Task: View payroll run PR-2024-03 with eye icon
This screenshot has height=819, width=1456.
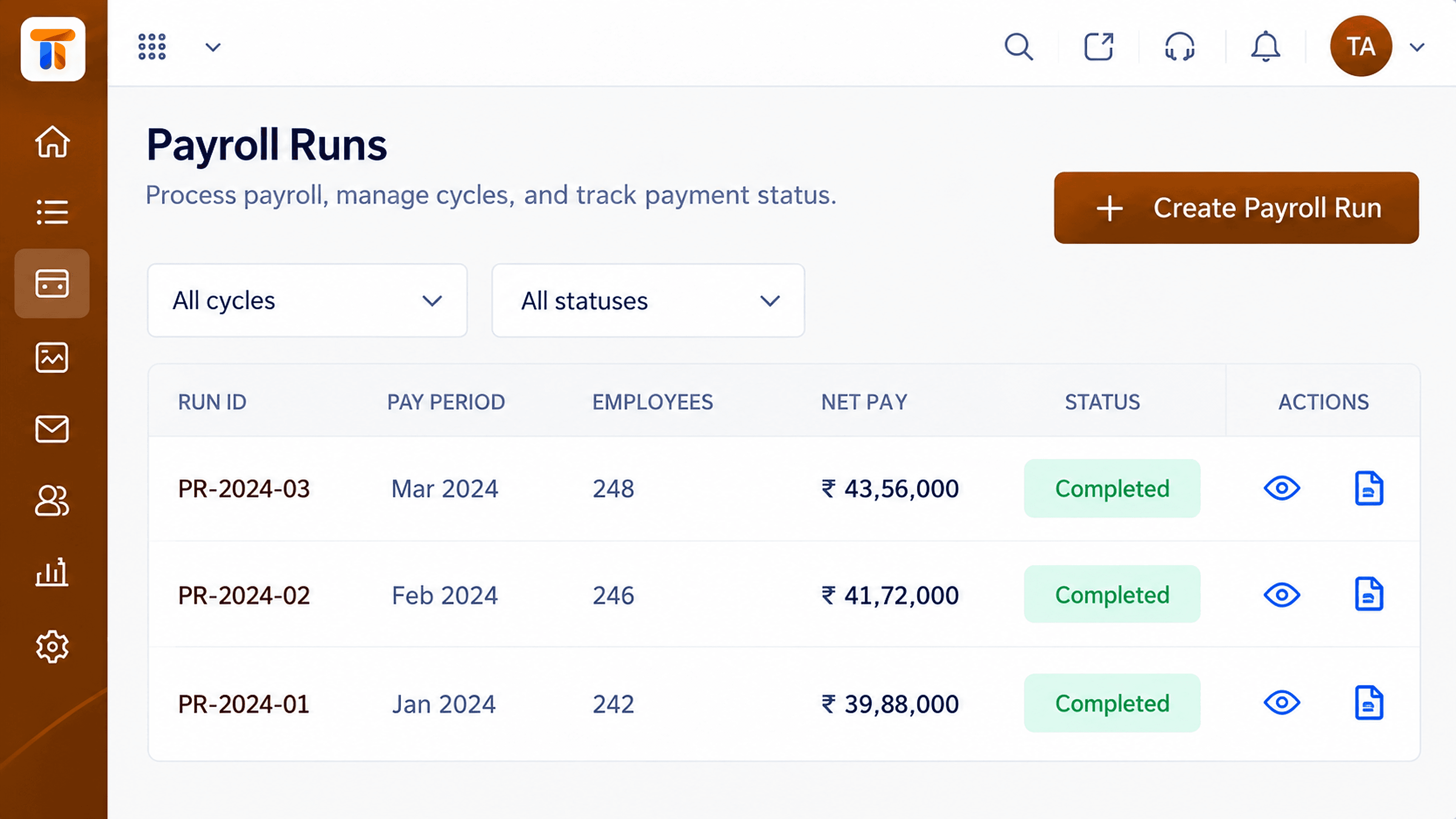Action: [1282, 488]
